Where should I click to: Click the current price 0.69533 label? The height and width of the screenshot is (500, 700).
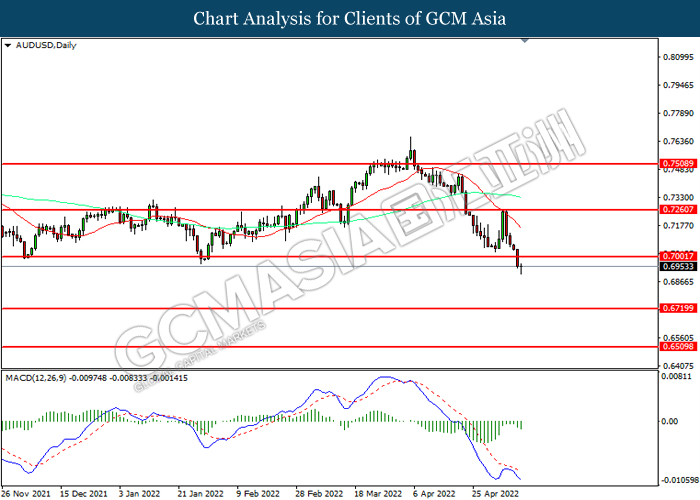pos(678,267)
